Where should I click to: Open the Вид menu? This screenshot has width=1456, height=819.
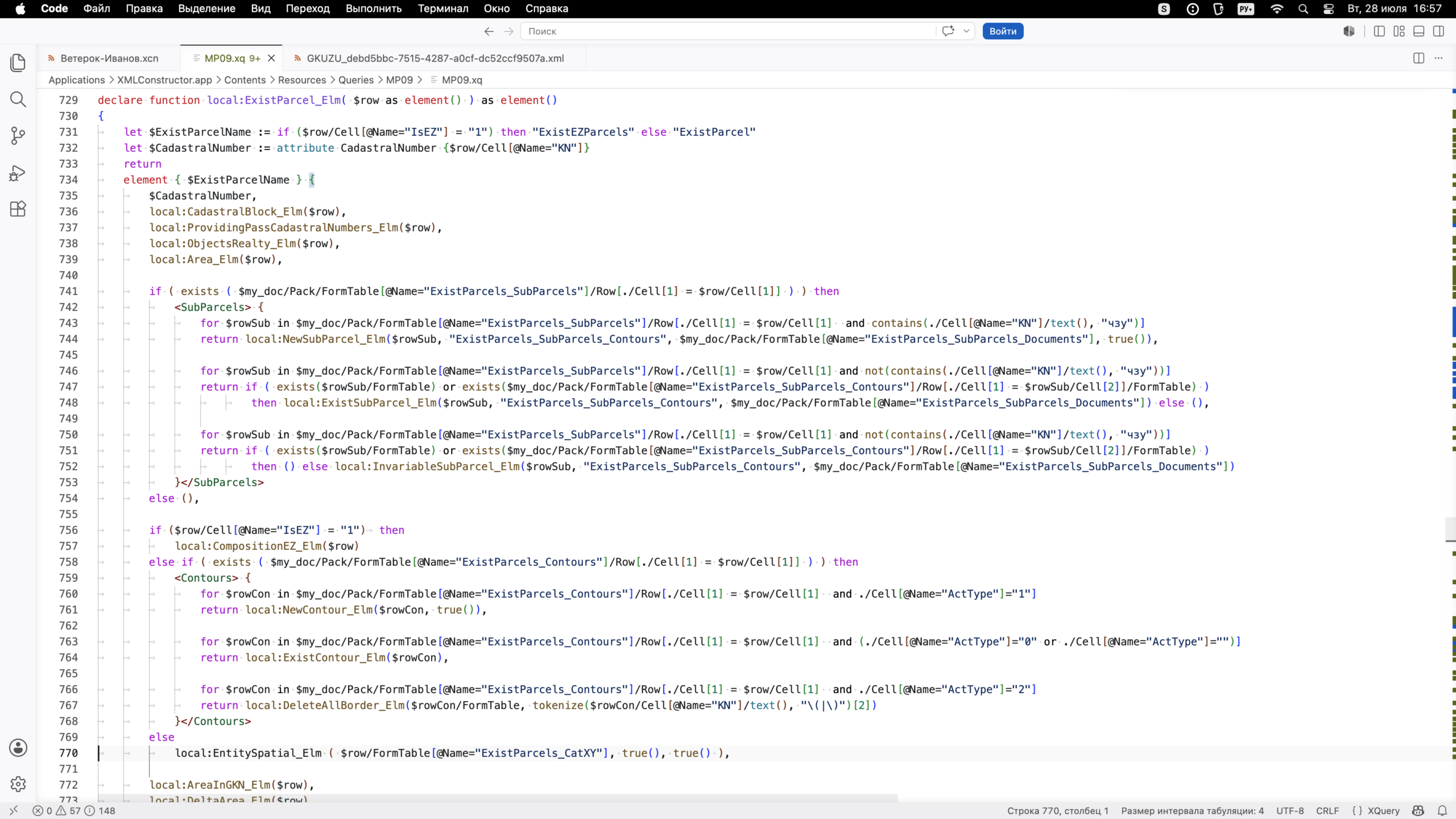pyautogui.click(x=260, y=9)
